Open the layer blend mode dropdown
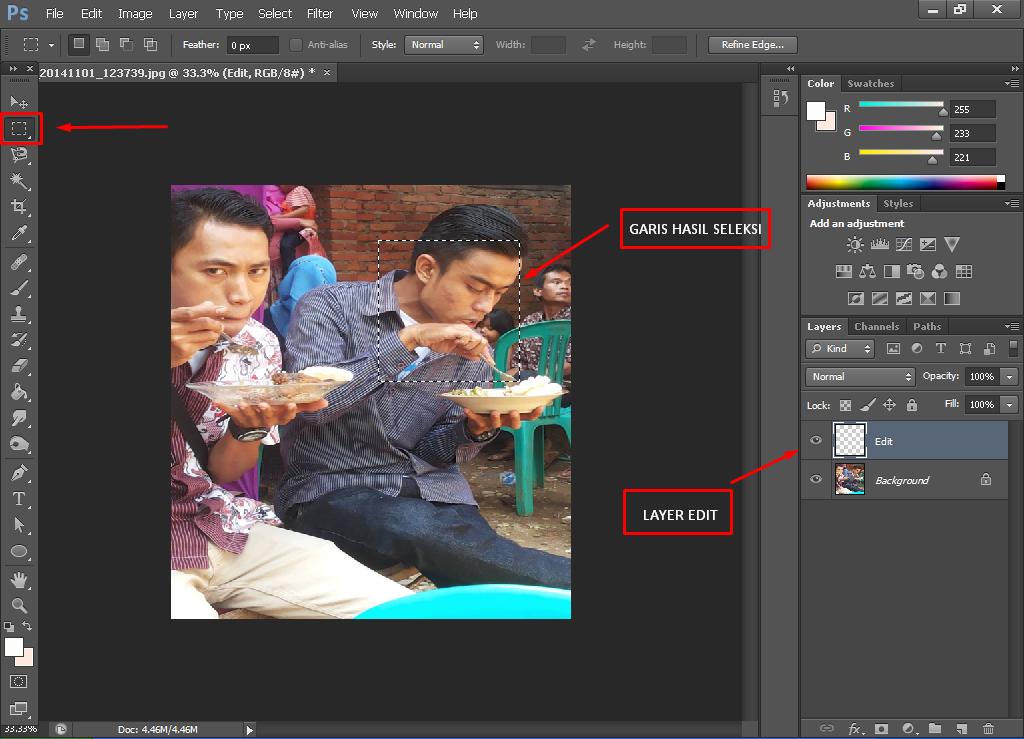The width and height of the screenshot is (1024, 739). 860,377
